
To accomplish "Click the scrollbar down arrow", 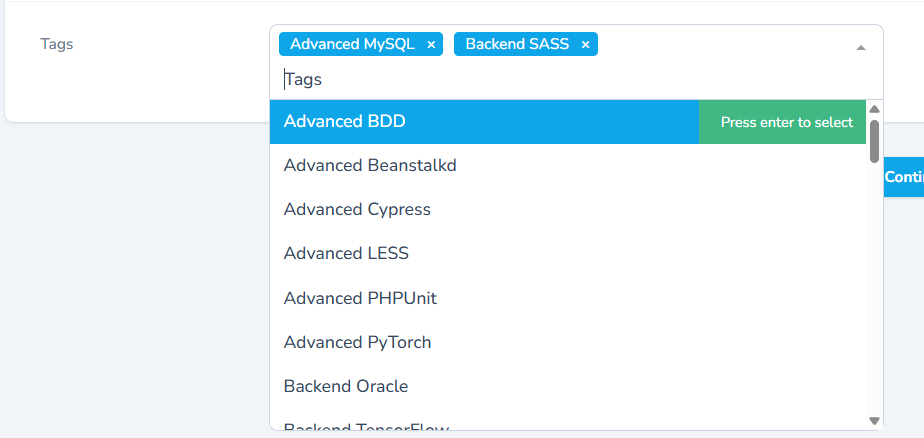I will click(x=874, y=421).
